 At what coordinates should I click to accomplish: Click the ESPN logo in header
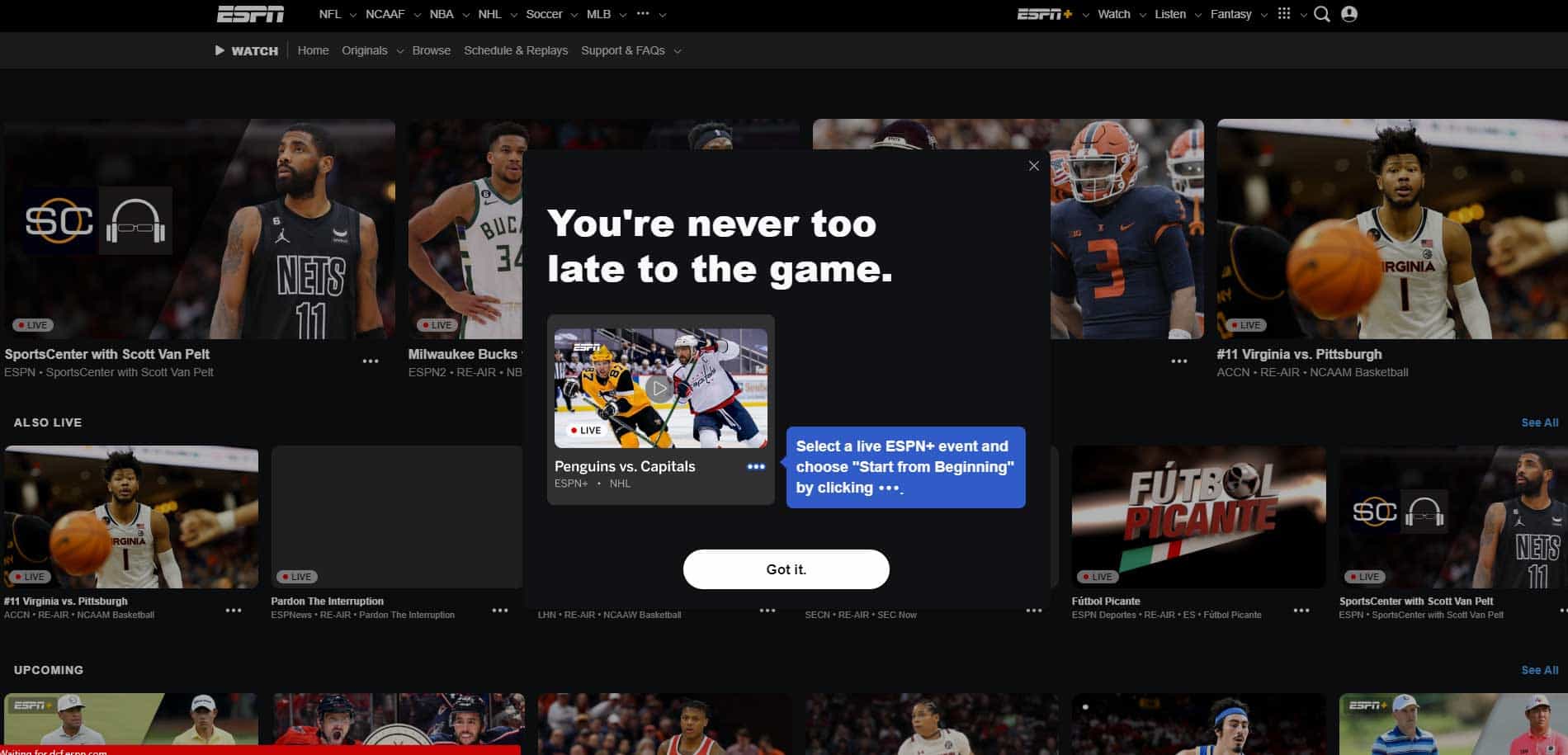[x=250, y=14]
